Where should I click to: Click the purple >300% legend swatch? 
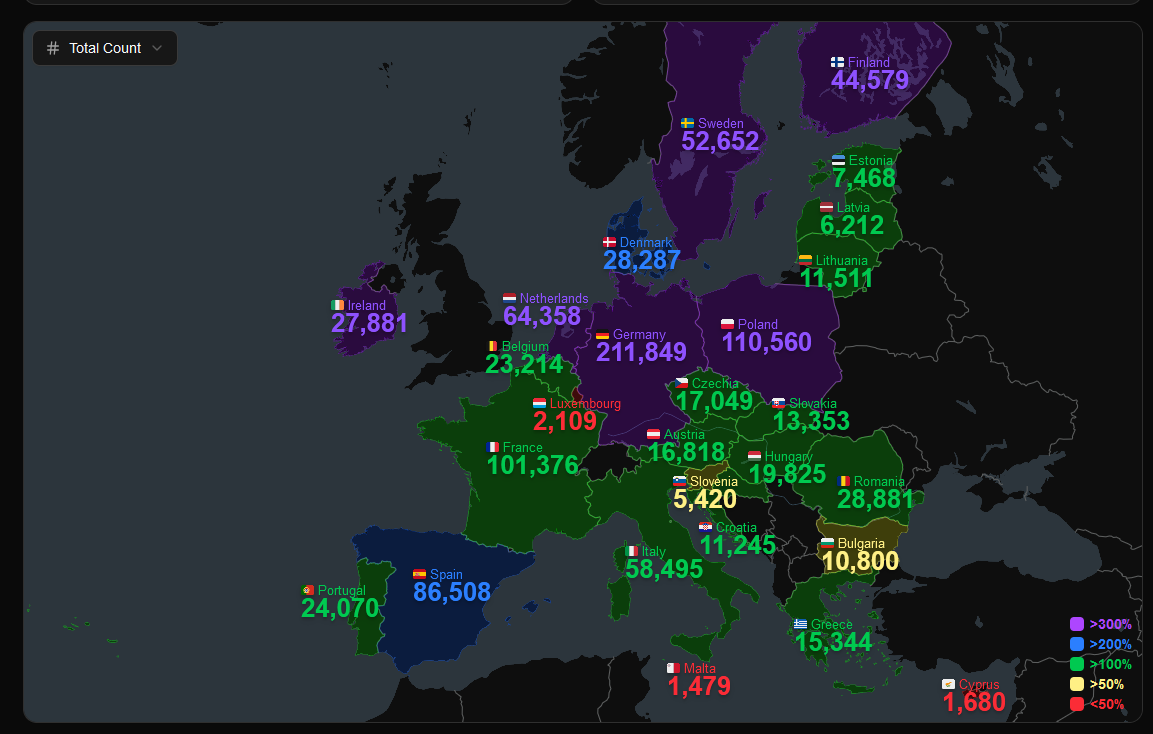coord(1077,624)
